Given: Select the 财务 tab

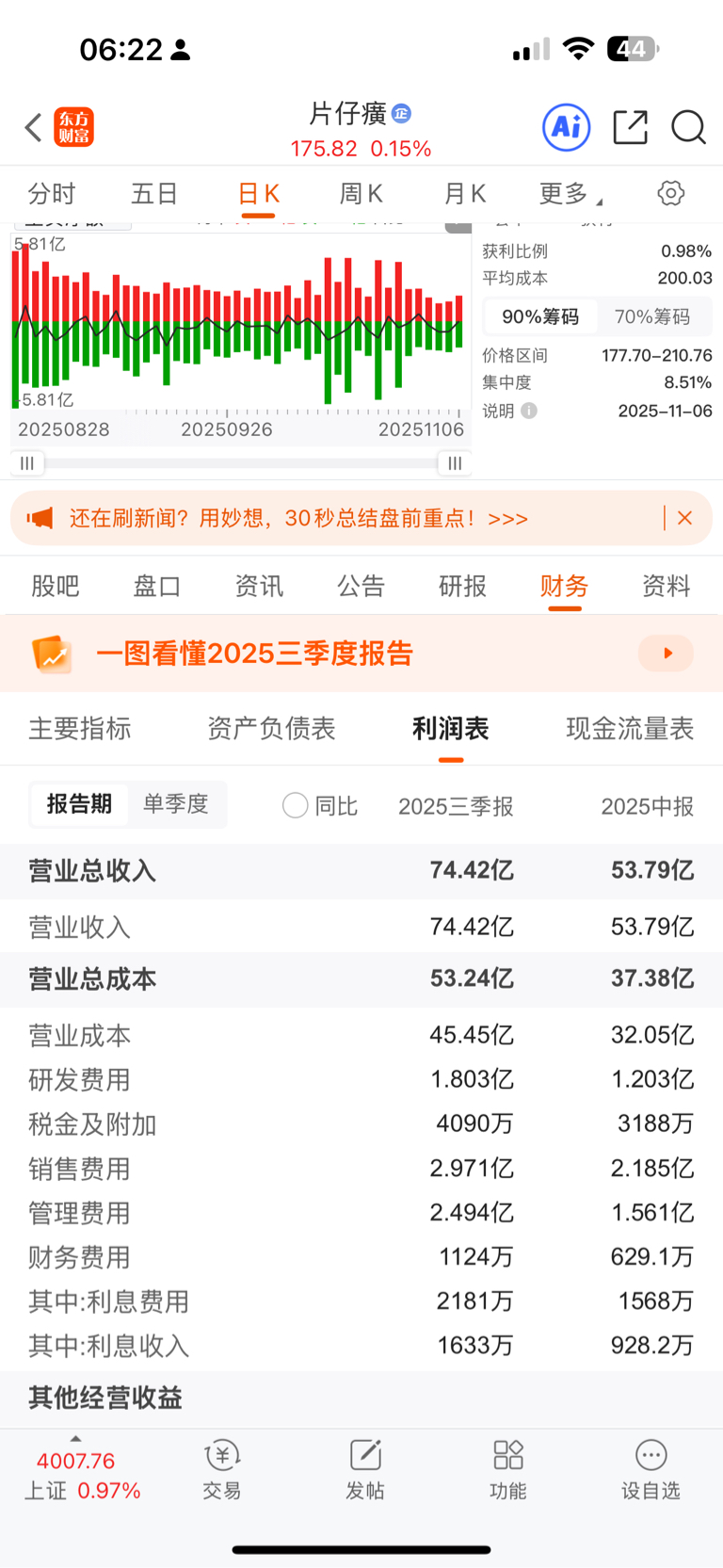Looking at the screenshot, I should [564, 586].
